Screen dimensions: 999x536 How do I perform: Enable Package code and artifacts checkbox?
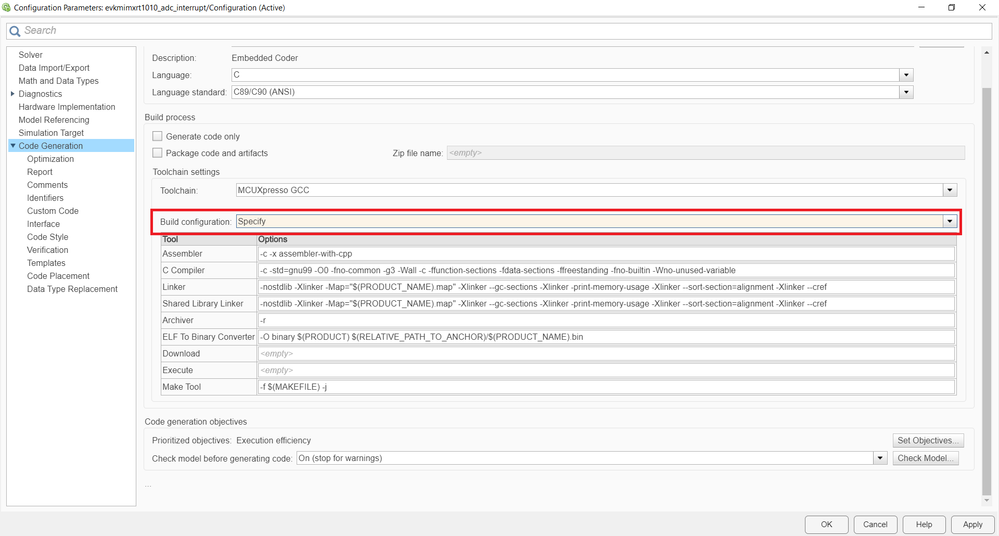(157, 153)
